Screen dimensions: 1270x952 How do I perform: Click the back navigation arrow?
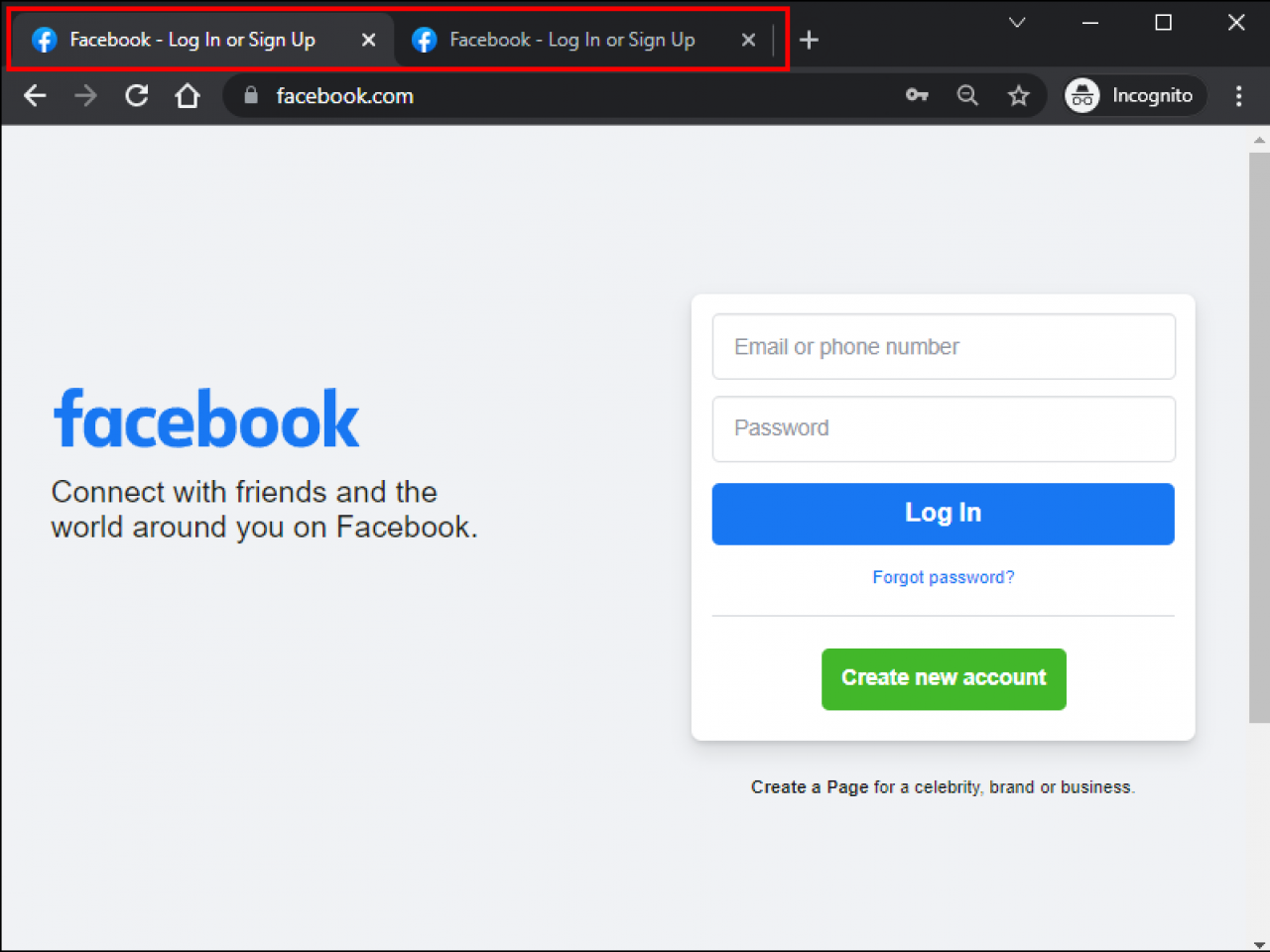35,95
